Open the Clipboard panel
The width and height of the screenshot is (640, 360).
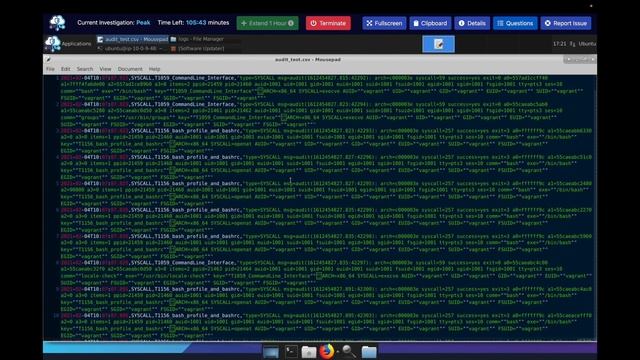pos(430,23)
